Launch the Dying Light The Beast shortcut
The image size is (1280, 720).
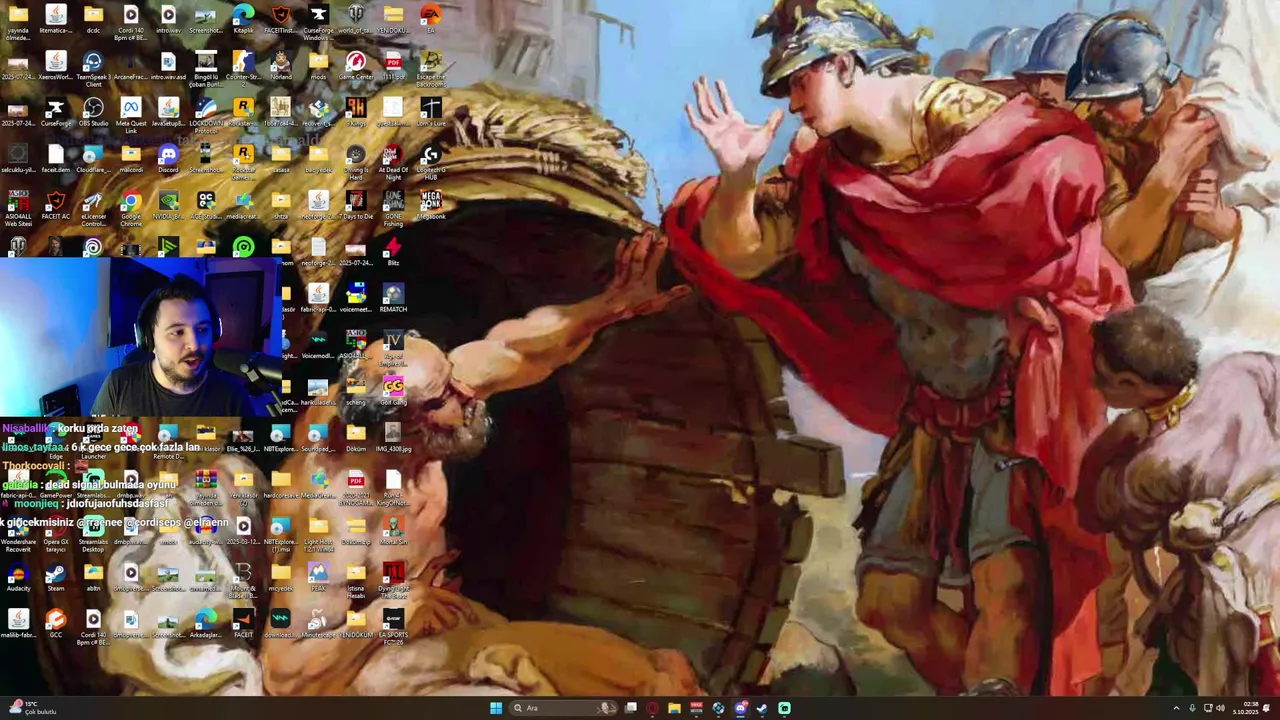393,580
